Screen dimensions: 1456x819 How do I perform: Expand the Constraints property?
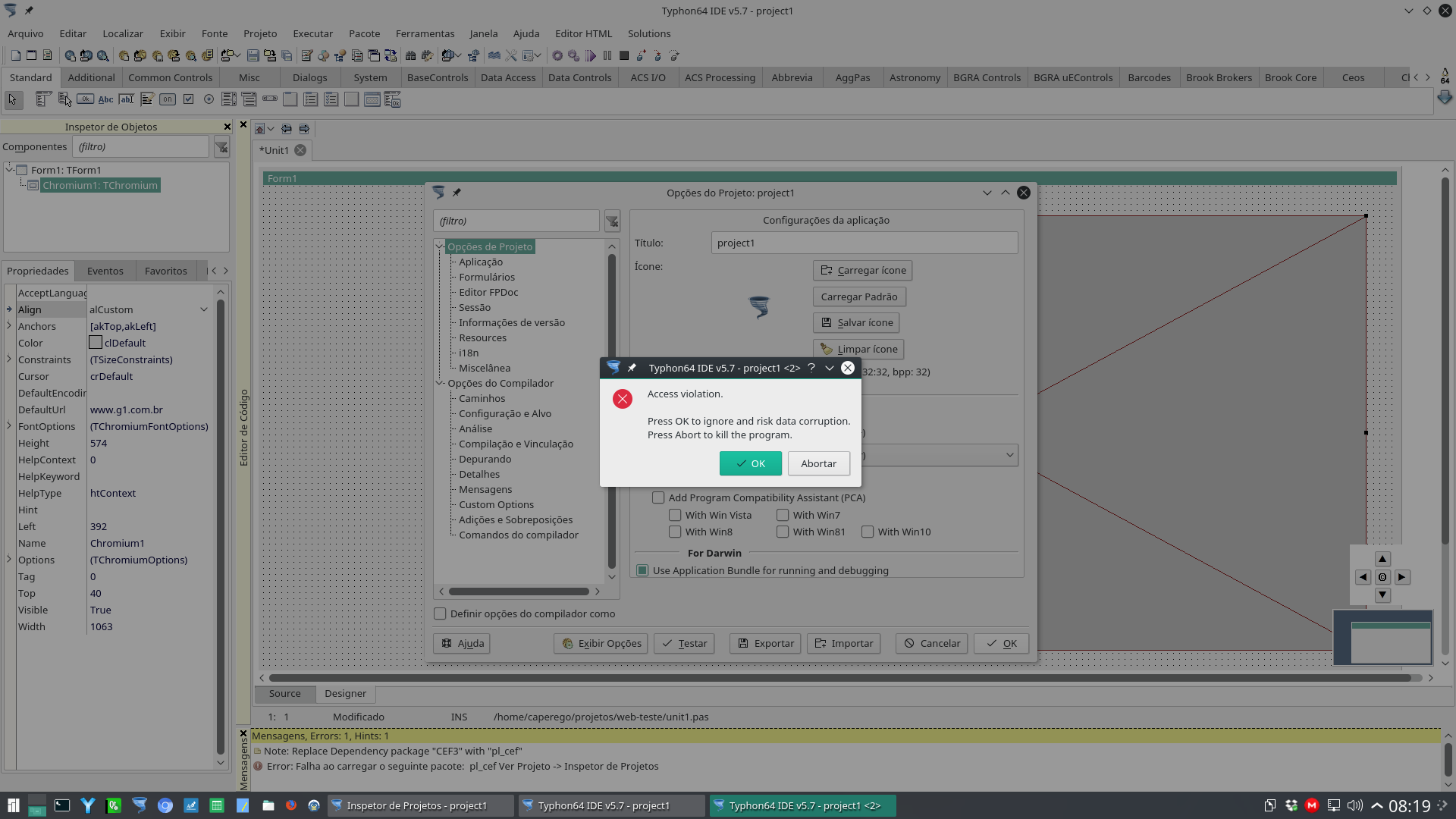[x=9, y=359]
